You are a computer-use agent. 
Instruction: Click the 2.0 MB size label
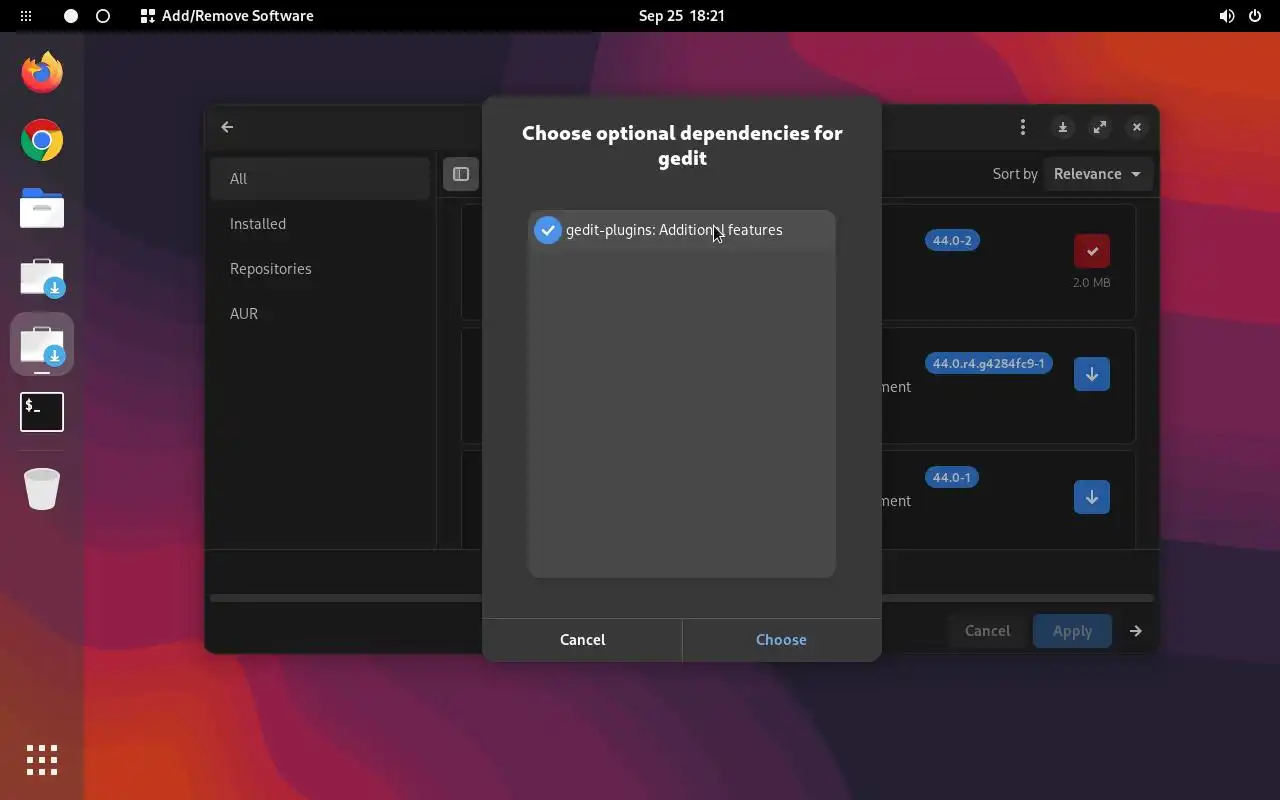coord(1092,283)
